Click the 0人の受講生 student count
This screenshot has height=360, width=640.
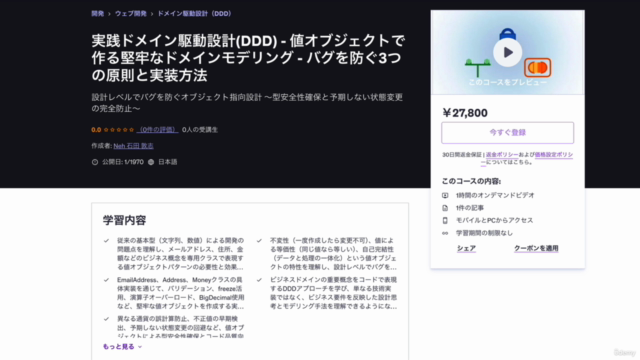pyautogui.click(x=200, y=130)
